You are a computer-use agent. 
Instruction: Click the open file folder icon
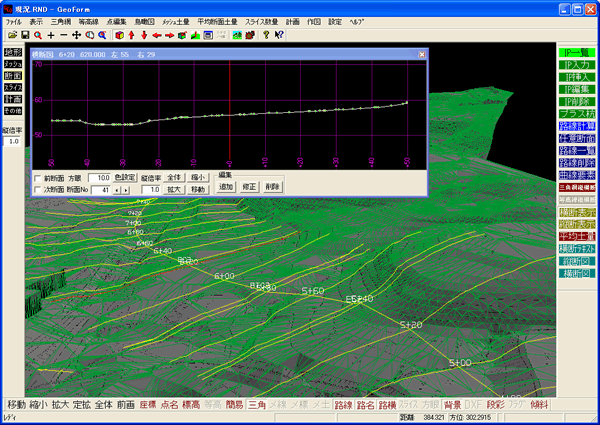pos(13,35)
